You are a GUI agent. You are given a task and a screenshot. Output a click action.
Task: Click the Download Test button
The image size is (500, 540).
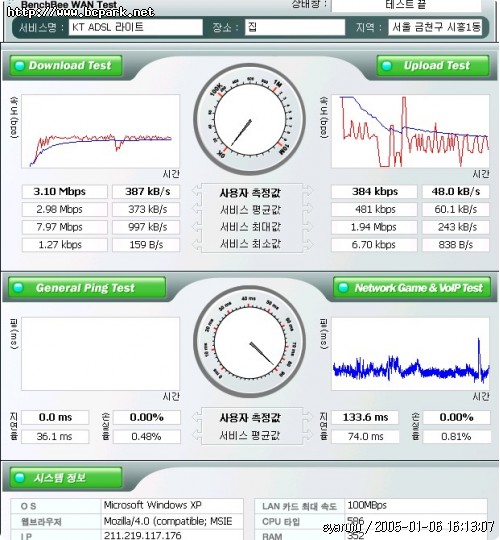tap(66, 65)
